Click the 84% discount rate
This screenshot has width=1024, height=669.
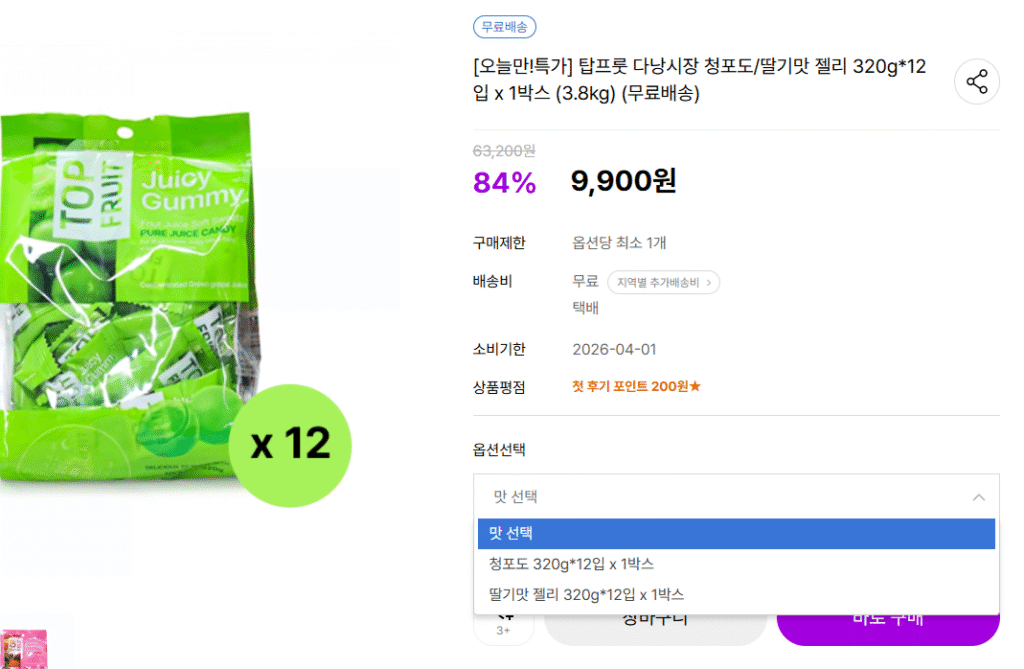tap(504, 183)
